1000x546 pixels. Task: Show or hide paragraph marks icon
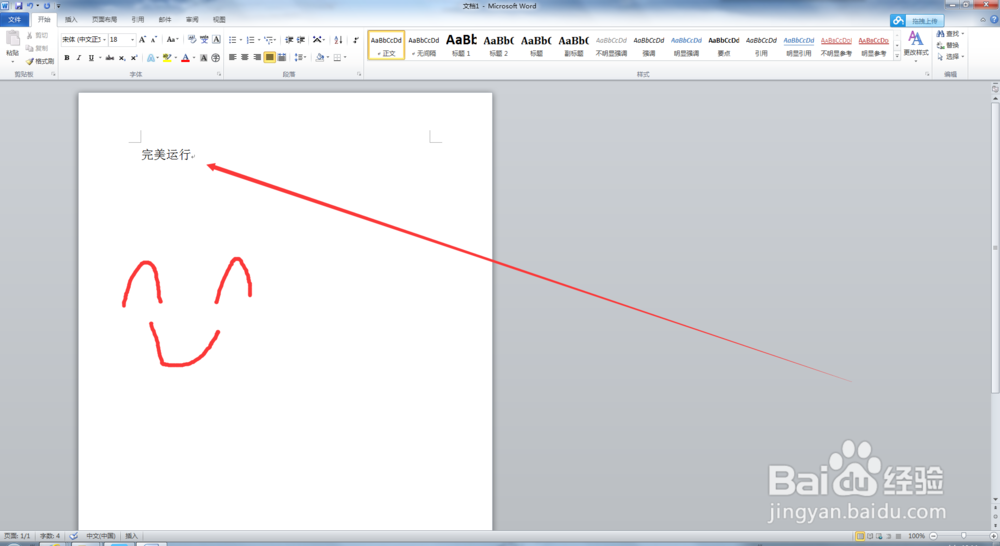(x=356, y=40)
